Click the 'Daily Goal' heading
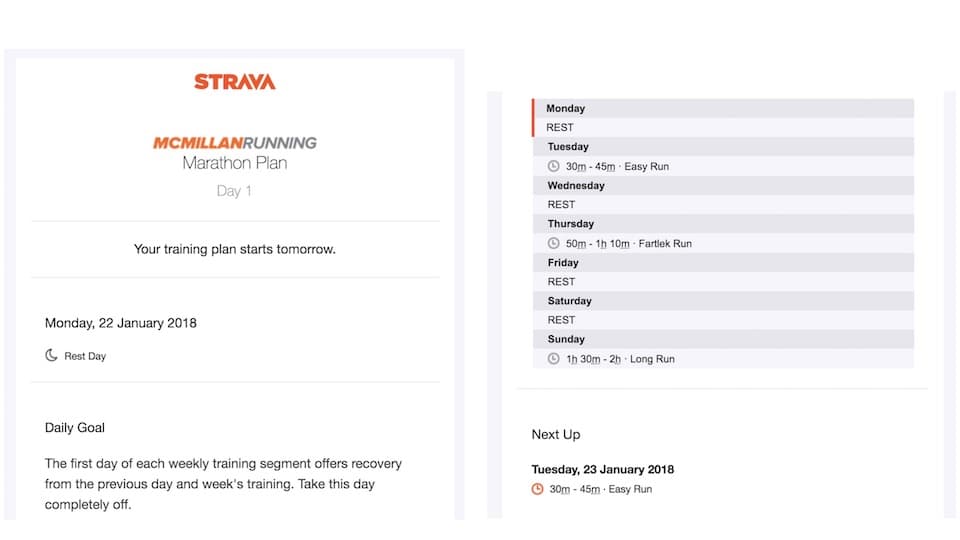 click(x=75, y=427)
